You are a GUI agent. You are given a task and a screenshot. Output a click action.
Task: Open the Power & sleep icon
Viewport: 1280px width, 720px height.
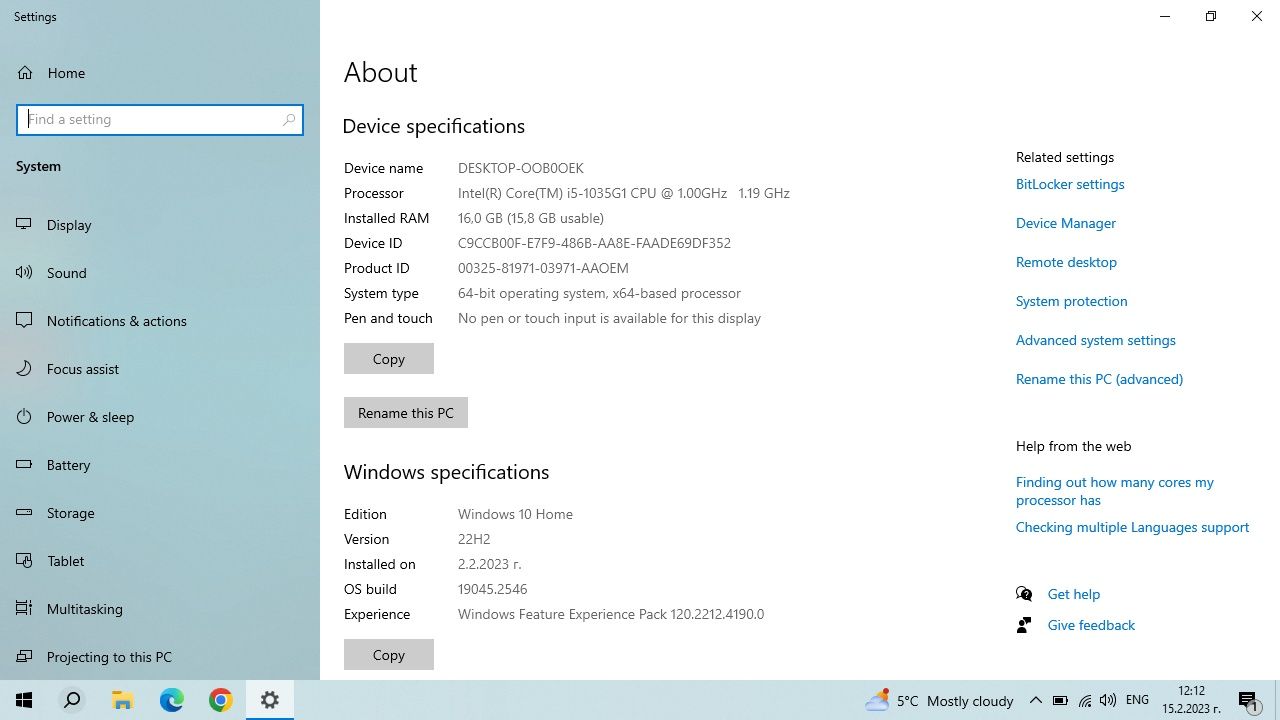point(25,417)
